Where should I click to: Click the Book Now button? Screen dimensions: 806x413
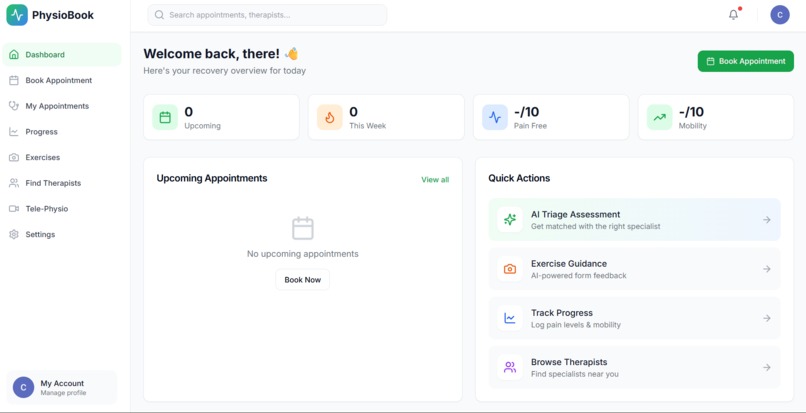(x=303, y=280)
